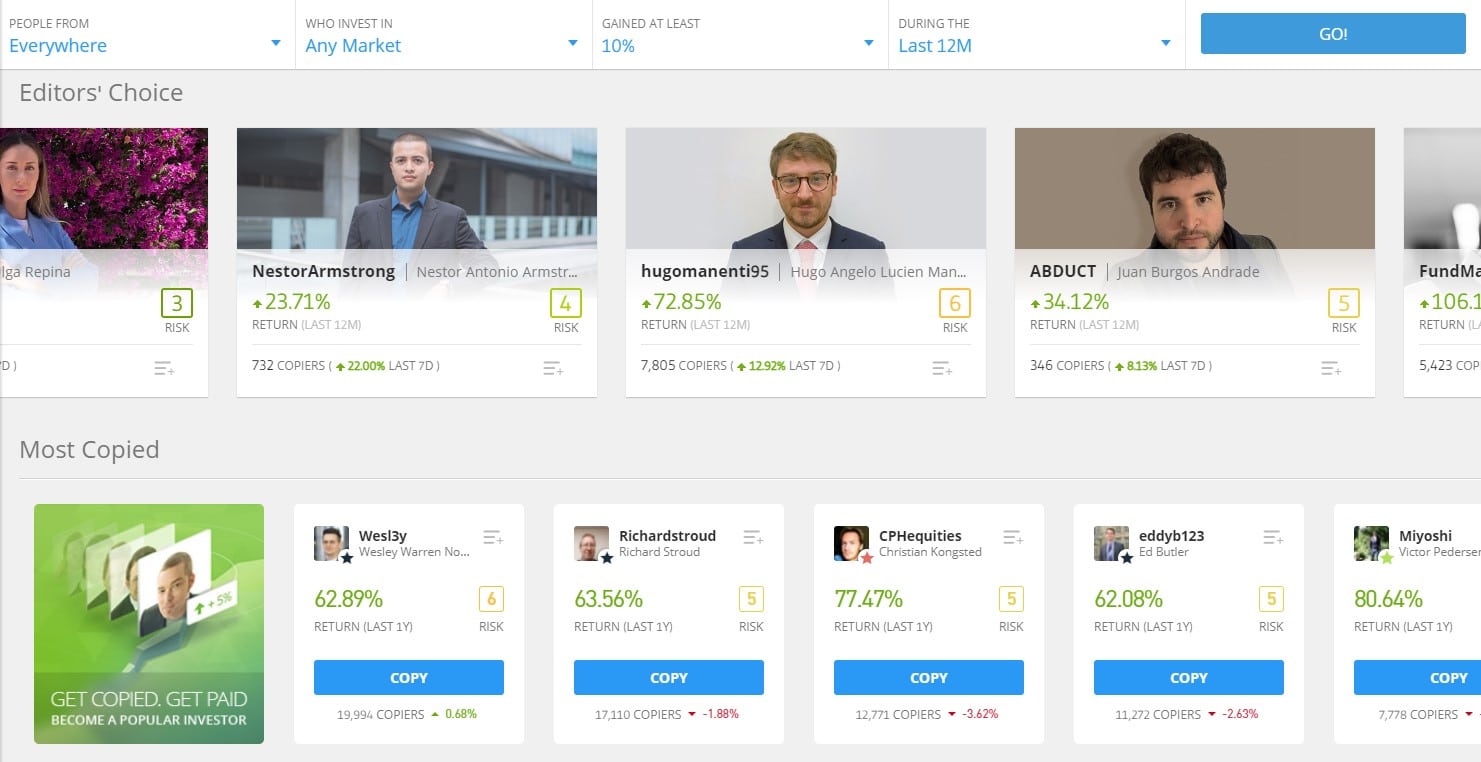This screenshot has width=1481, height=762.
Task: Copy Miyoshi's portfolio
Action: tap(1417, 677)
